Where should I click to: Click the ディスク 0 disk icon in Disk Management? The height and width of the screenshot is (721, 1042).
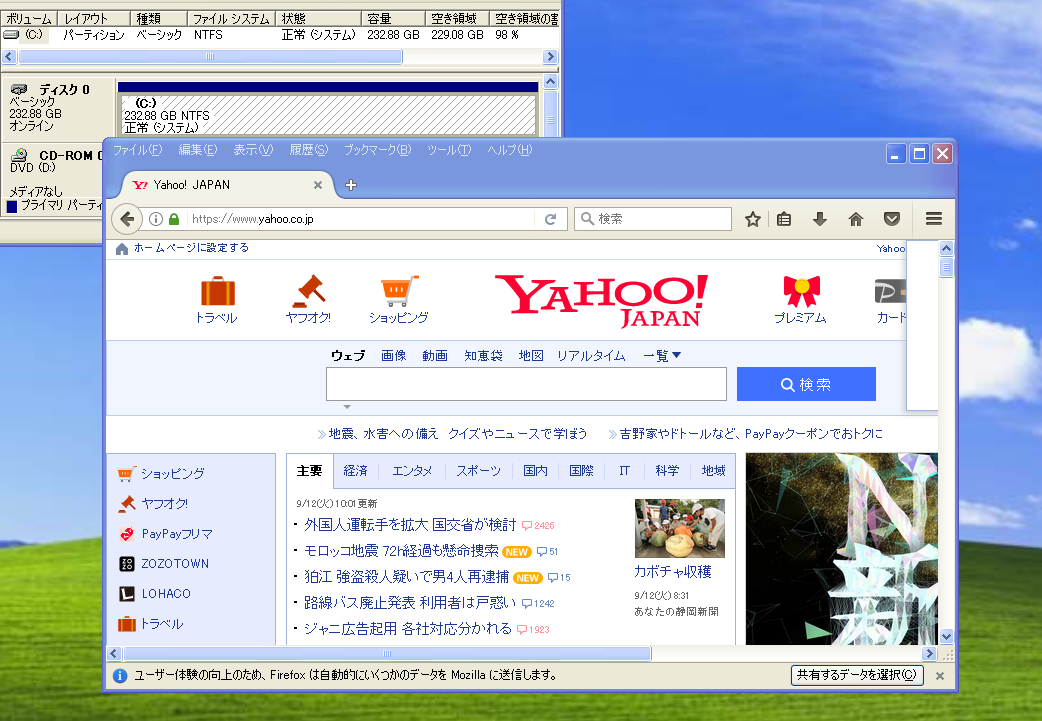[19, 89]
